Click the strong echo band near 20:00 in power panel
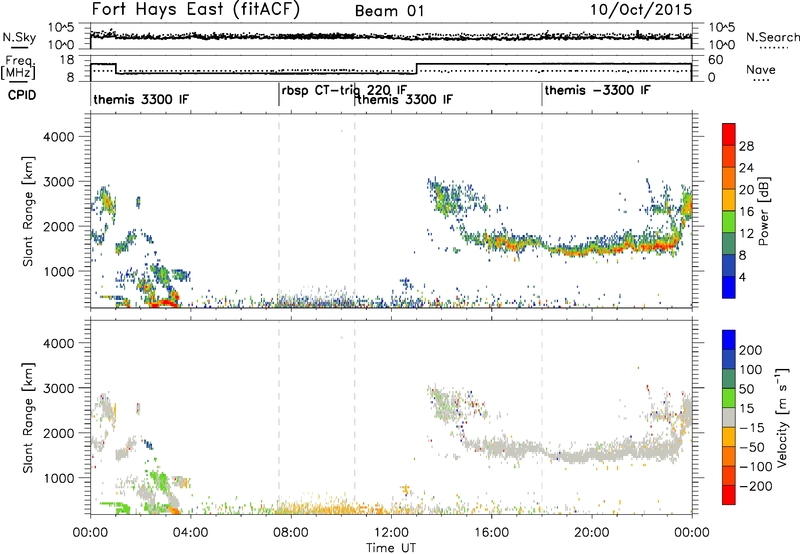 point(592,249)
